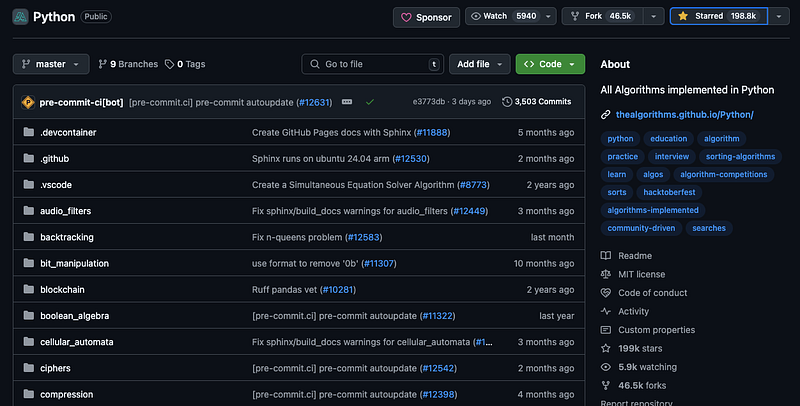
Task: Click the folder icon for .devcontainer
Action: click(x=29, y=132)
